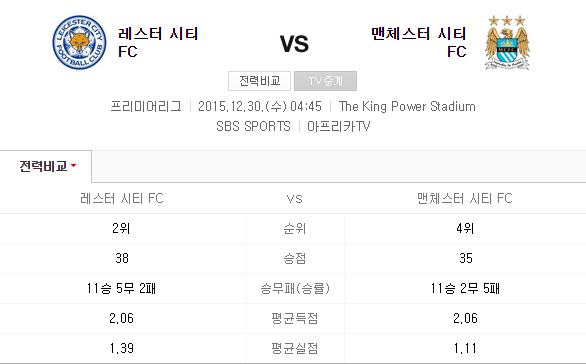Click the 프리미어리그 league label

pos(146,107)
